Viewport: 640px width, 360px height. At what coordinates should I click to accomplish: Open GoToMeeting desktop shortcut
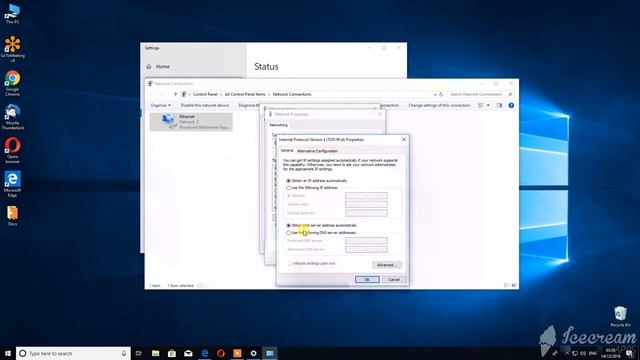[x=12, y=49]
